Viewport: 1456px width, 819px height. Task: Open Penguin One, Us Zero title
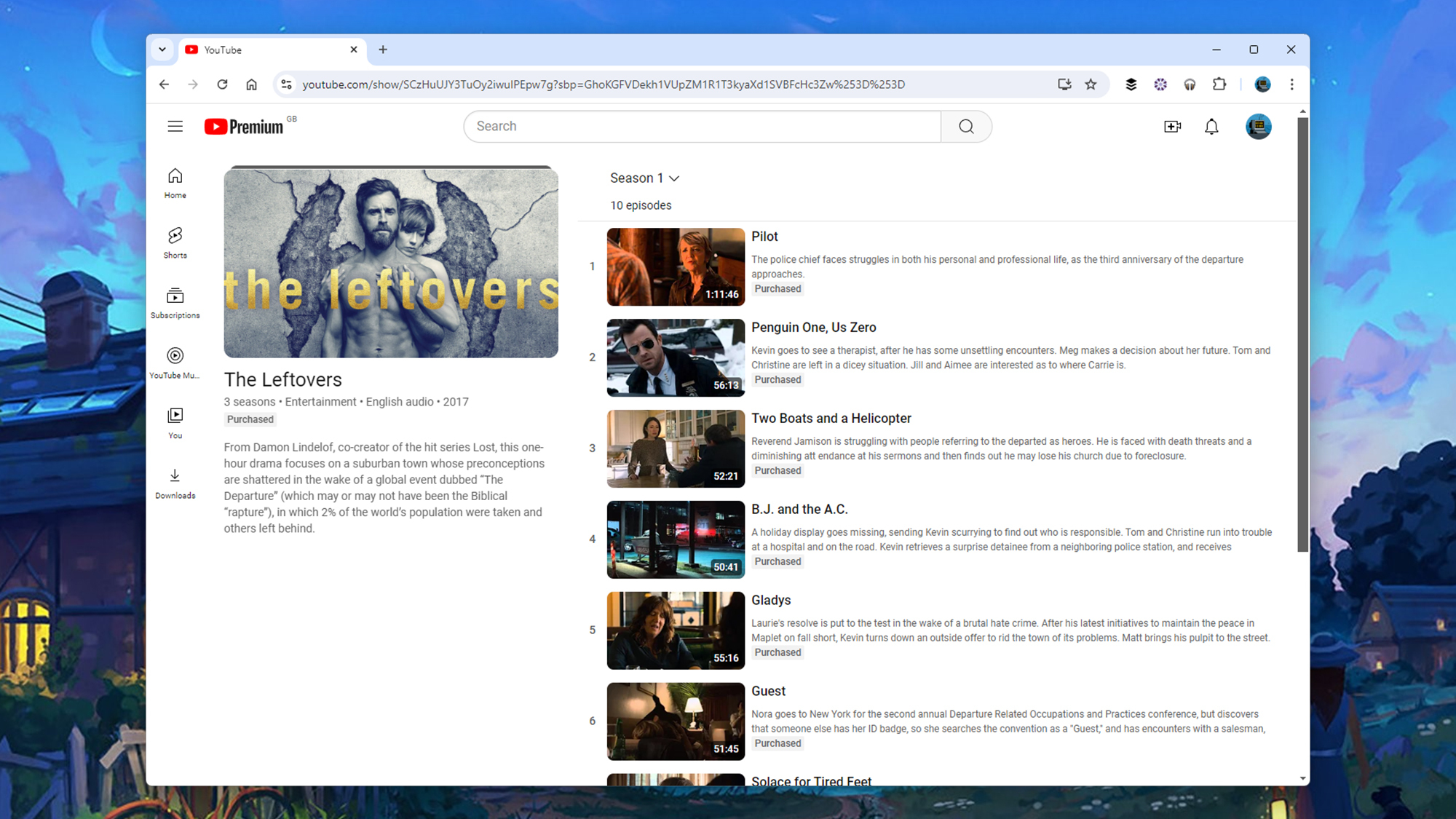[x=813, y=328]
